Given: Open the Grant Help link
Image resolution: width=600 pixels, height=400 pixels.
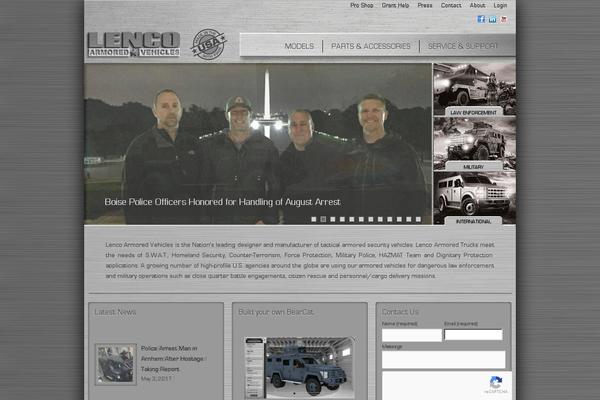Looking at the screenshot, I should click(x=395, y=5).
